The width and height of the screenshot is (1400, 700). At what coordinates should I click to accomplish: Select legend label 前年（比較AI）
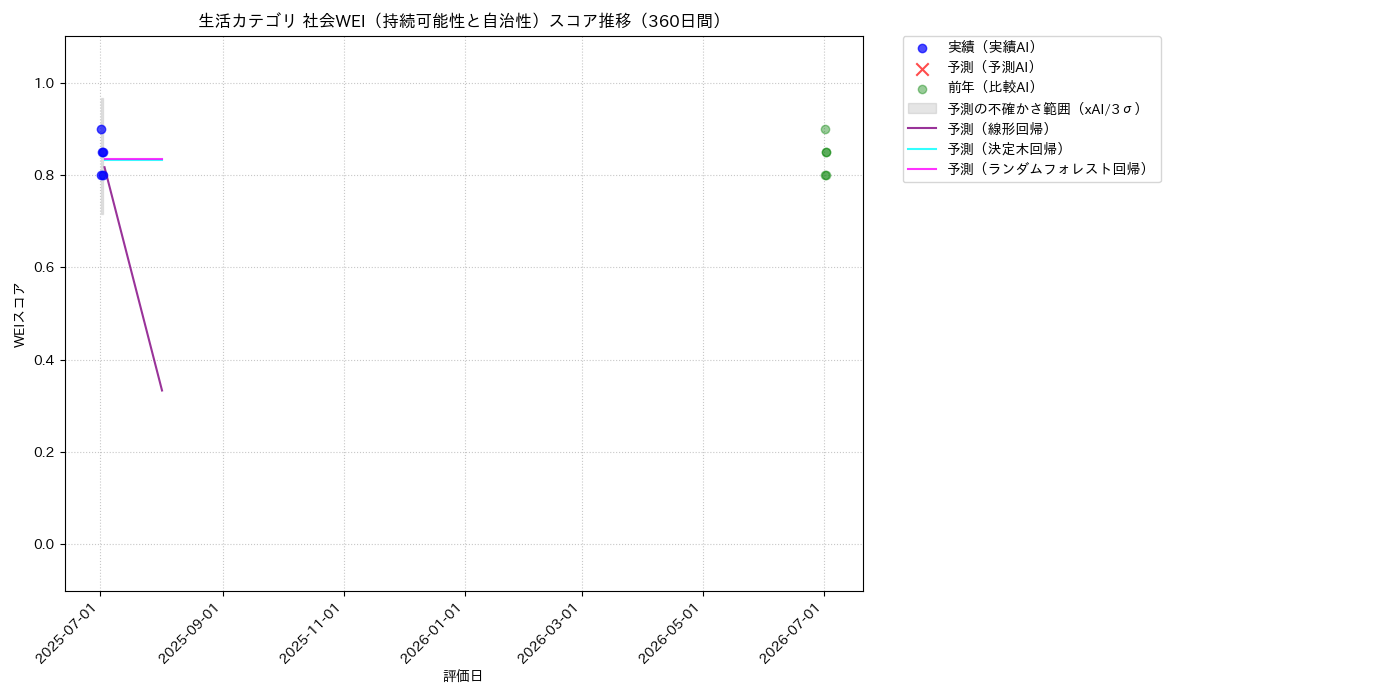click(992, 88)
